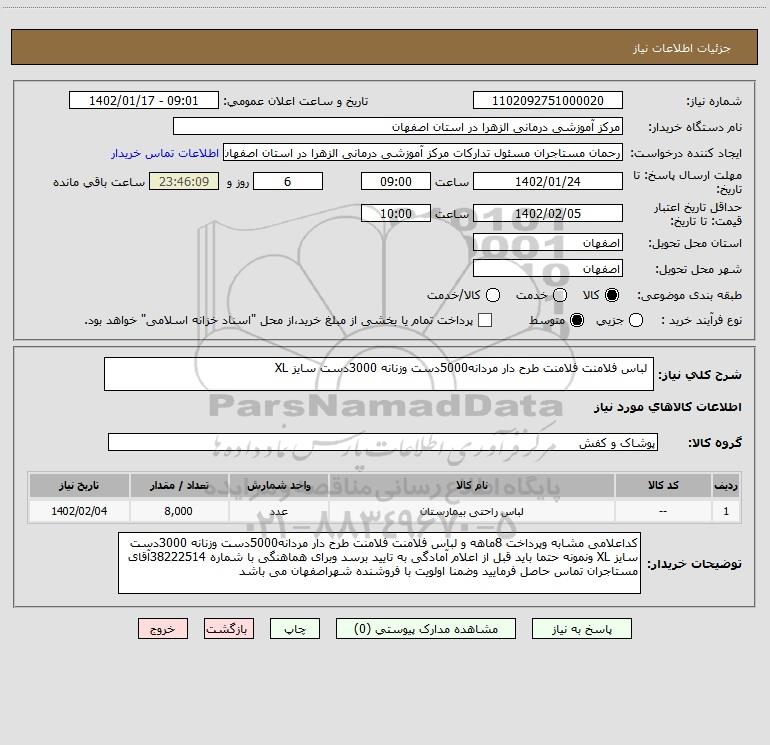
Task: Click the deadline time field 09:00
Action: pyautogui.click(x=396, y=182)
